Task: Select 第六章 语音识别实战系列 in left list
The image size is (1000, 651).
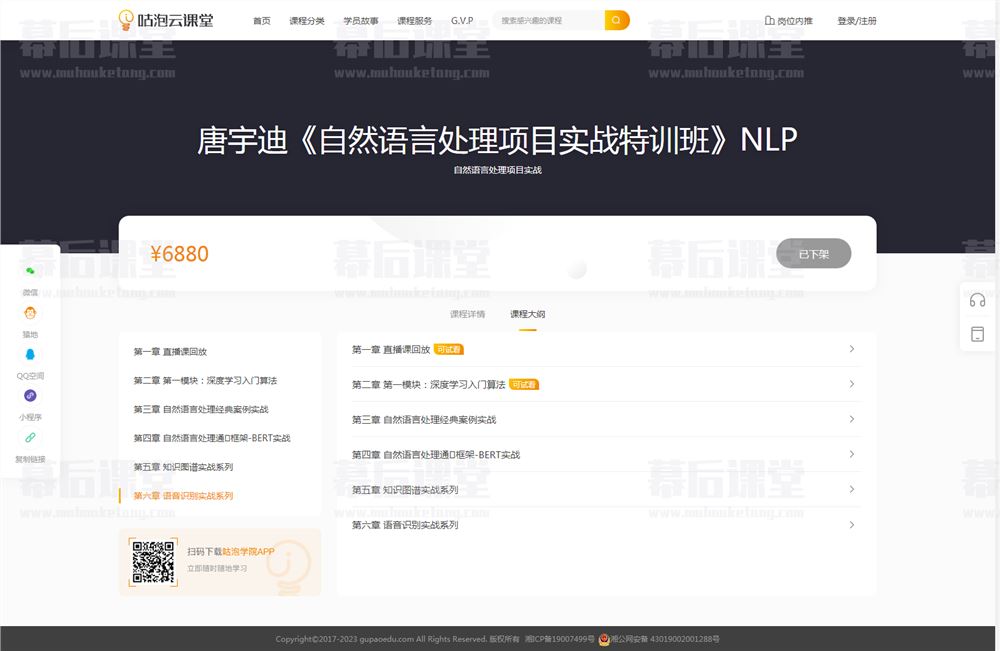Action: [183, 495]
